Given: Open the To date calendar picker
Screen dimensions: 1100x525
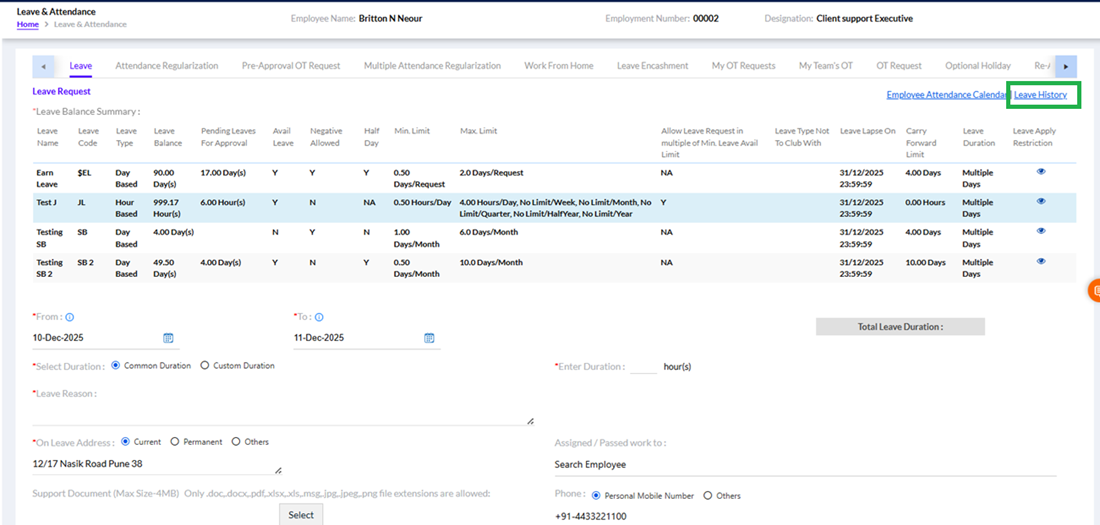Looking at the screenshot, I should [429, 338].
